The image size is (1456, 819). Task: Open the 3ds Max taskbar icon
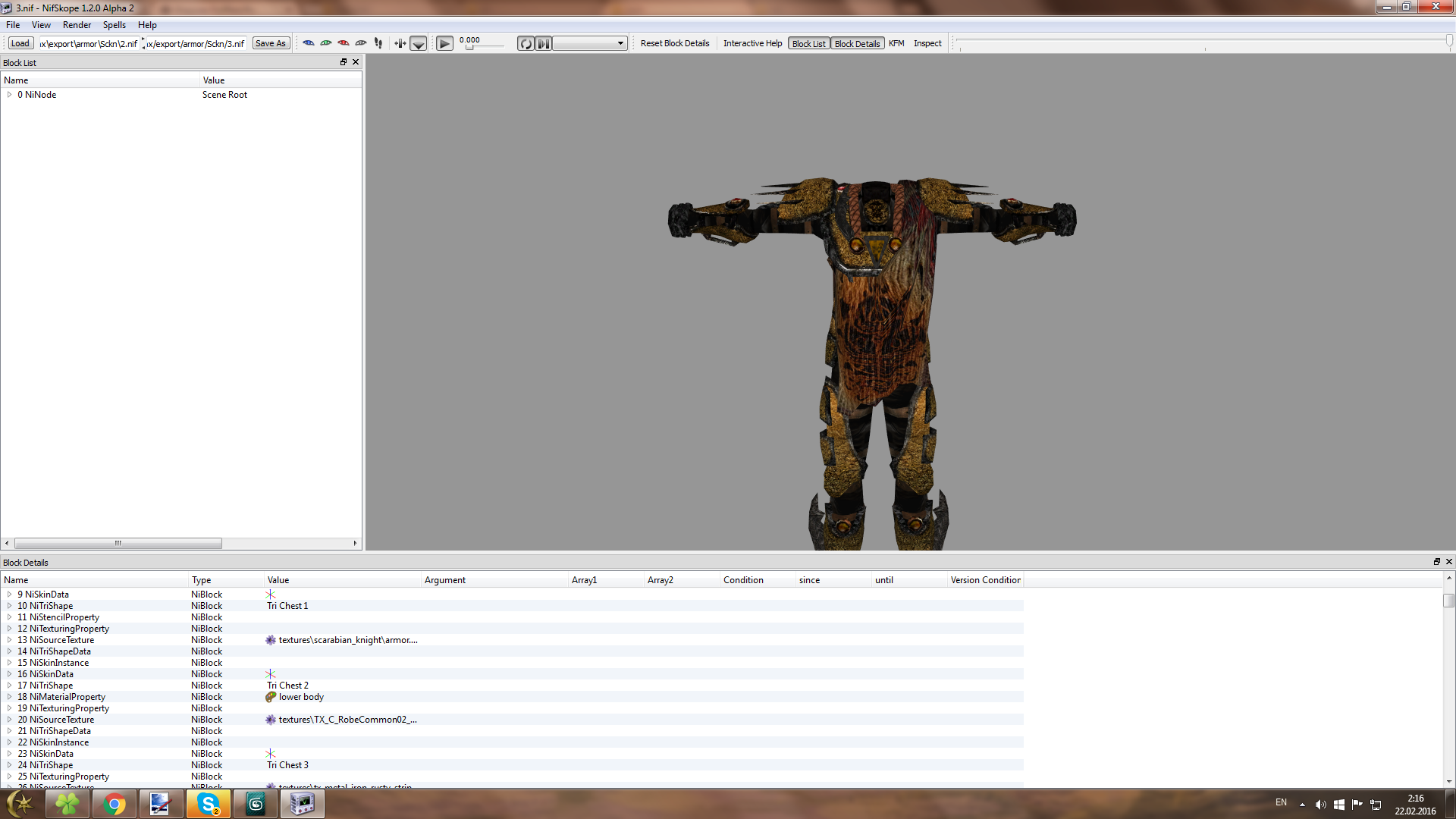click(256, 804)
